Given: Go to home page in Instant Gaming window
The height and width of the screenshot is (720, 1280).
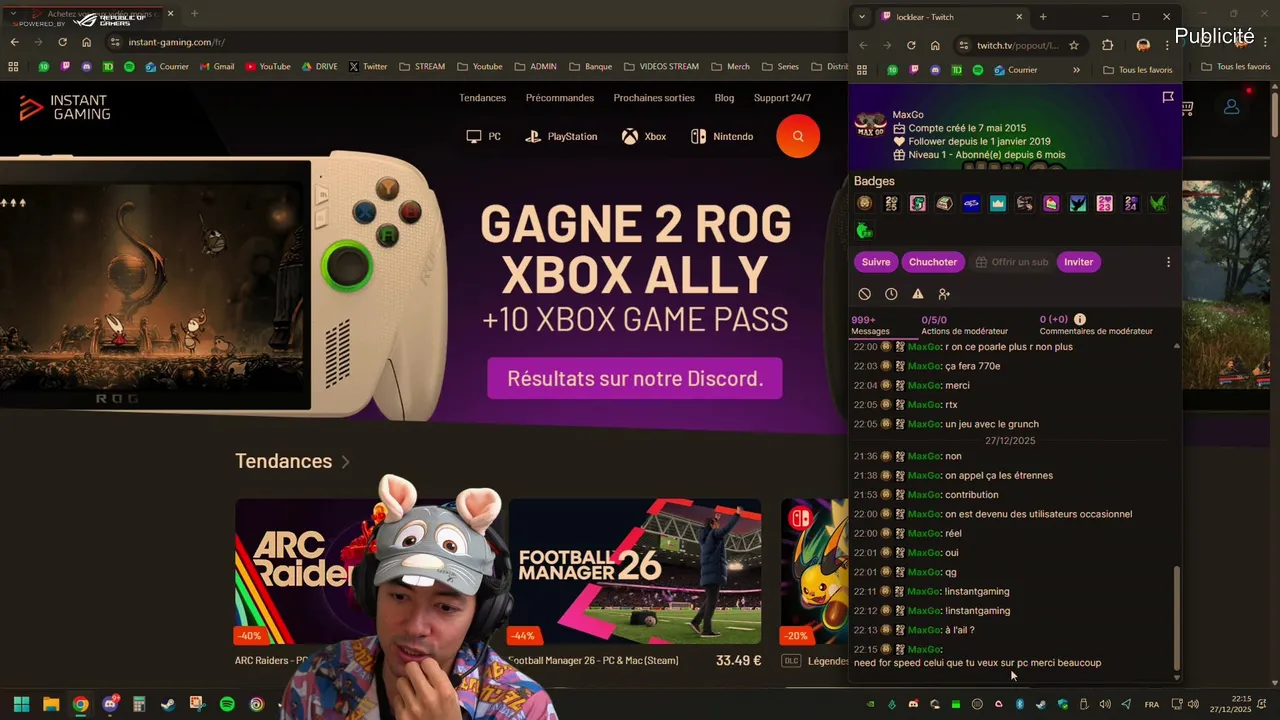Looking at the screenshot, I should (86, 42).
